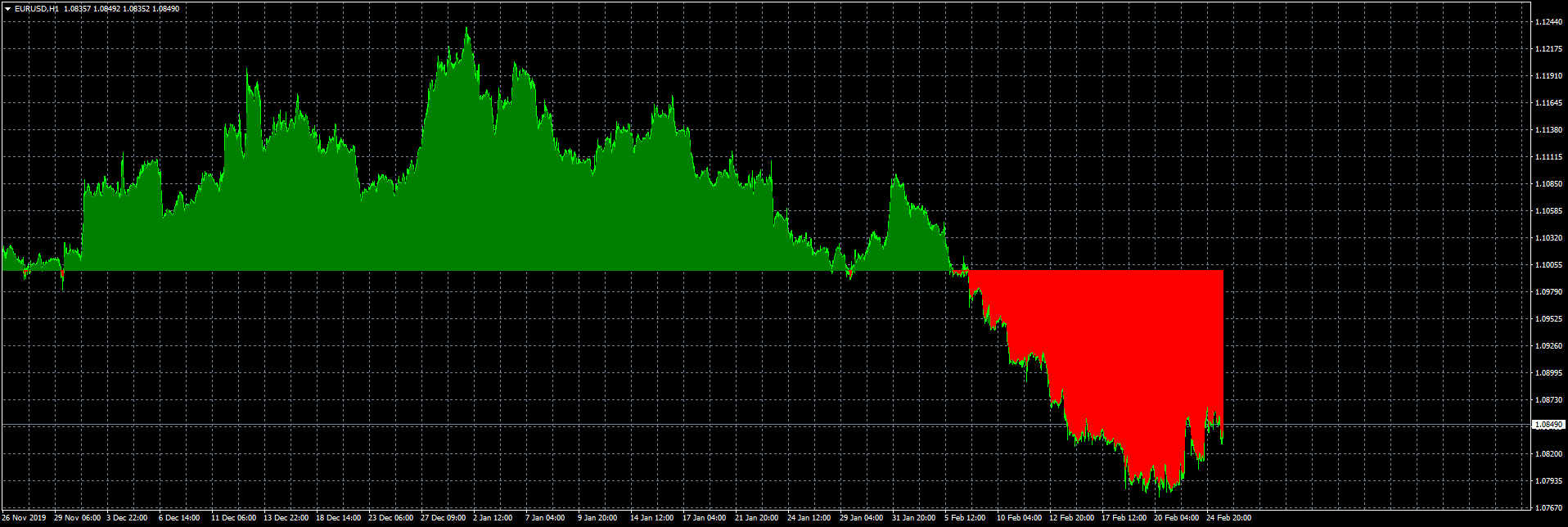Click the 29 Jan 04:00 time label
This screenshot has width=1568, height=527.
point(862,518)
